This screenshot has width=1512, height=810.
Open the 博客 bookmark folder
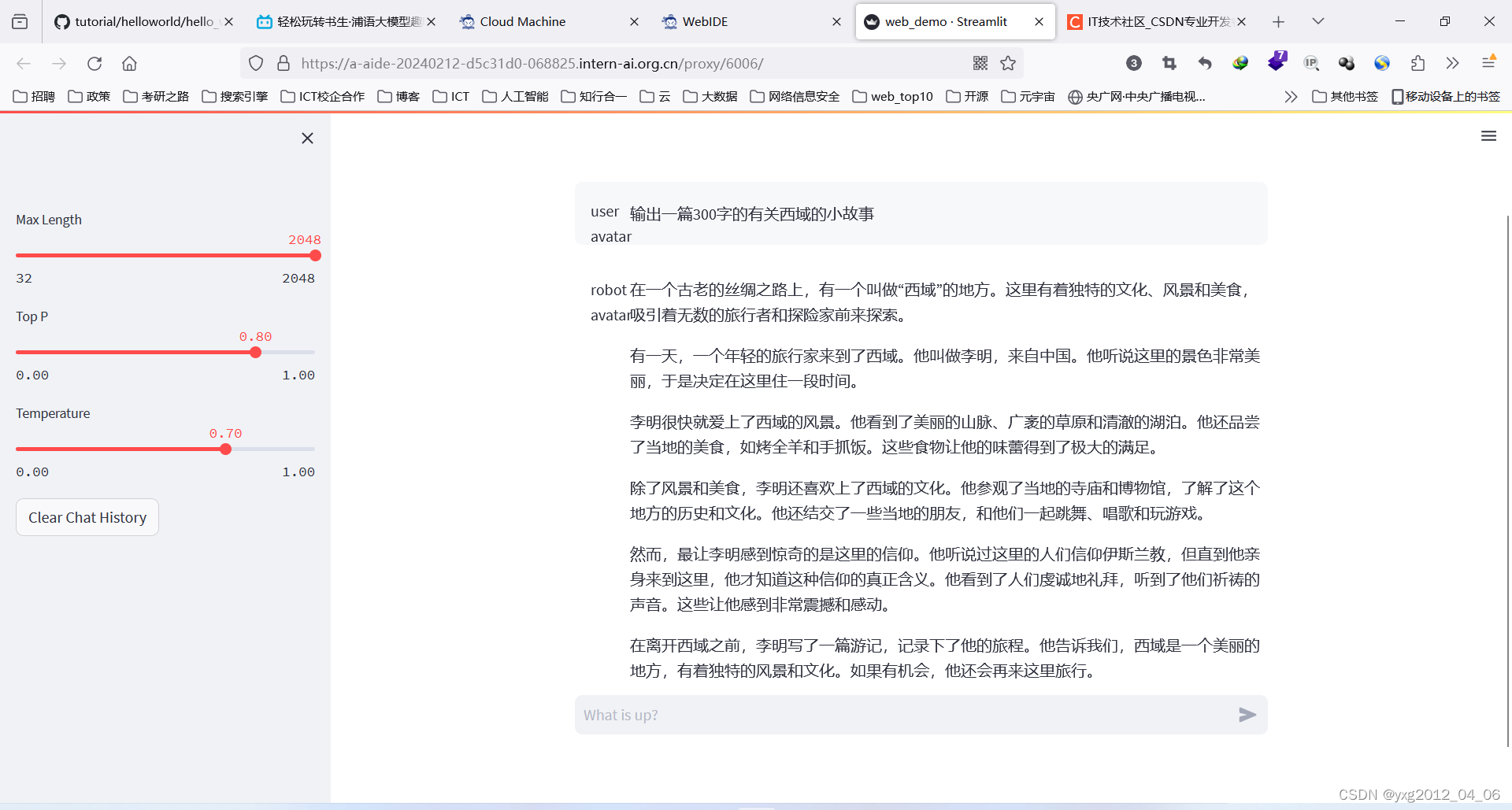398,96
